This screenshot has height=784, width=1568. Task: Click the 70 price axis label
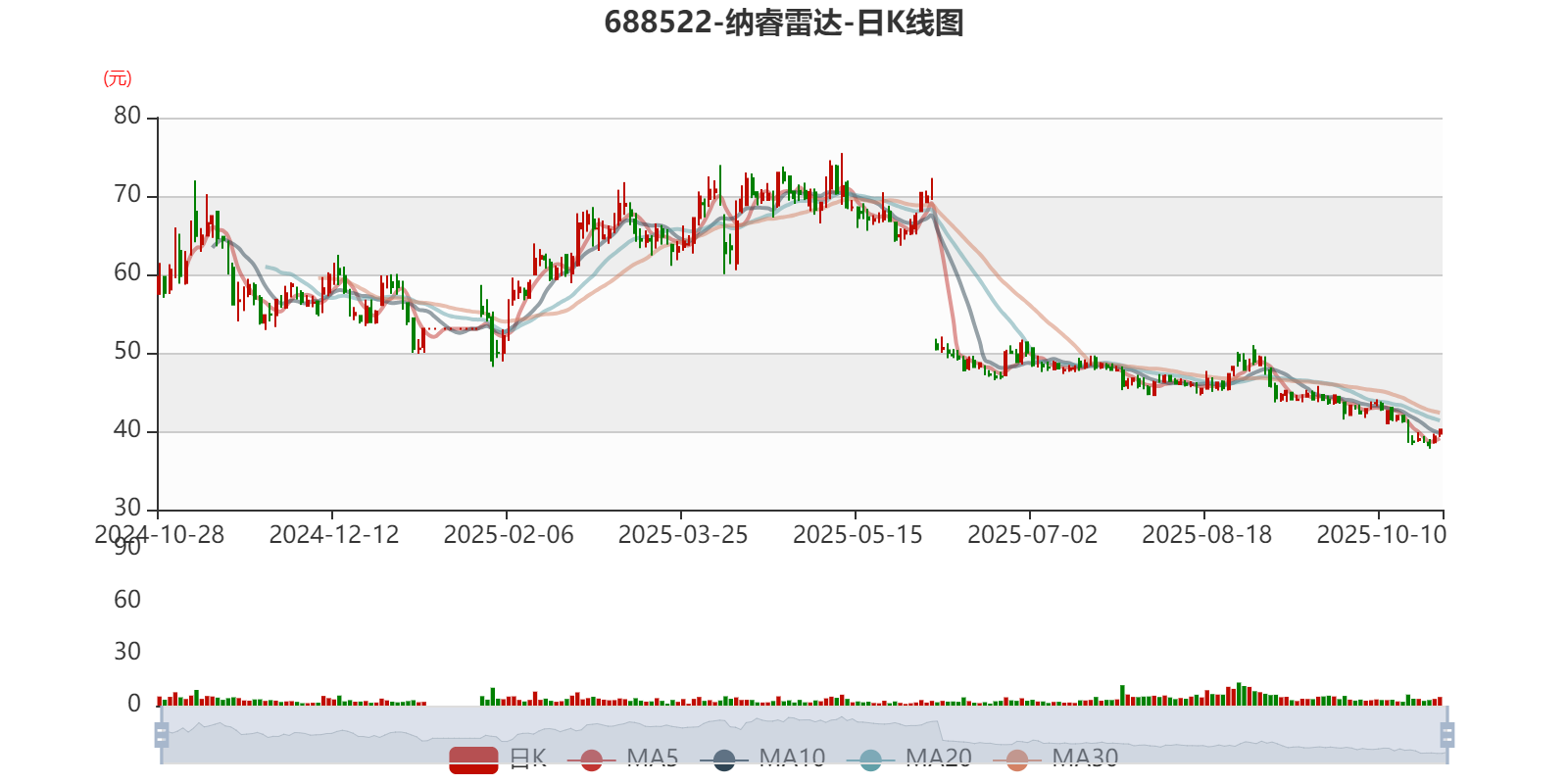point(127,195)
